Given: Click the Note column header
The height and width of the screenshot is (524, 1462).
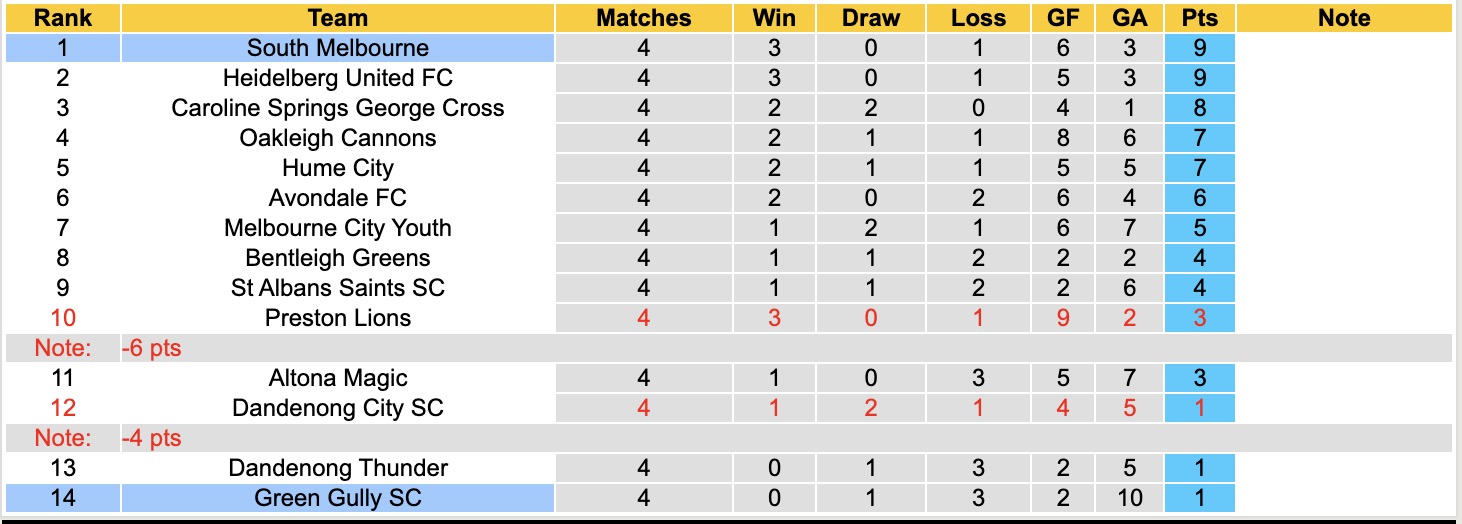Looking at the screenshot, I should click(x=1344, y=18).
